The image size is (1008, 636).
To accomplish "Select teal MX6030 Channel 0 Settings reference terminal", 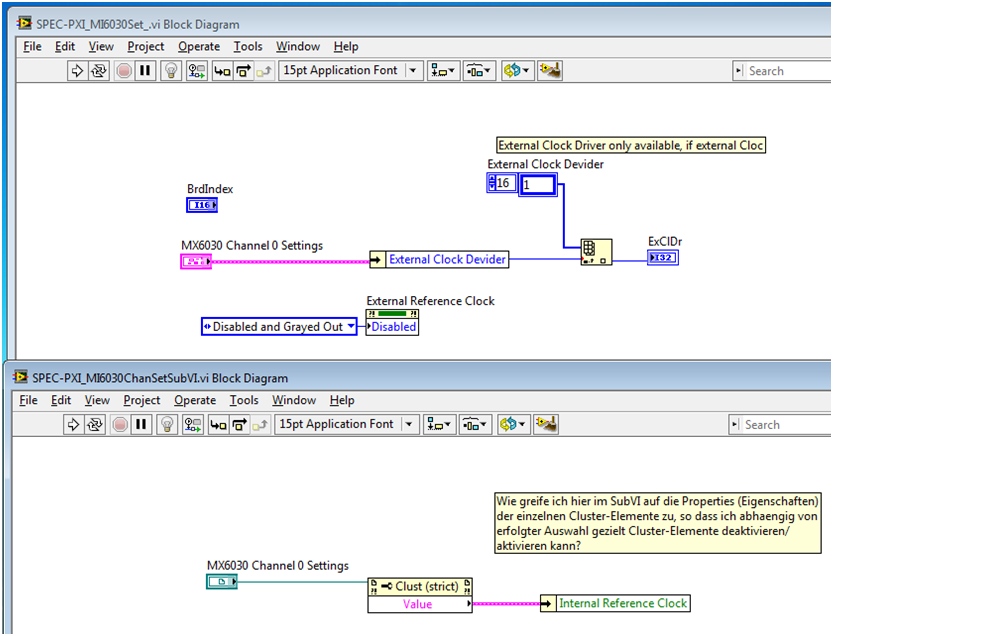I will point(222,581).
